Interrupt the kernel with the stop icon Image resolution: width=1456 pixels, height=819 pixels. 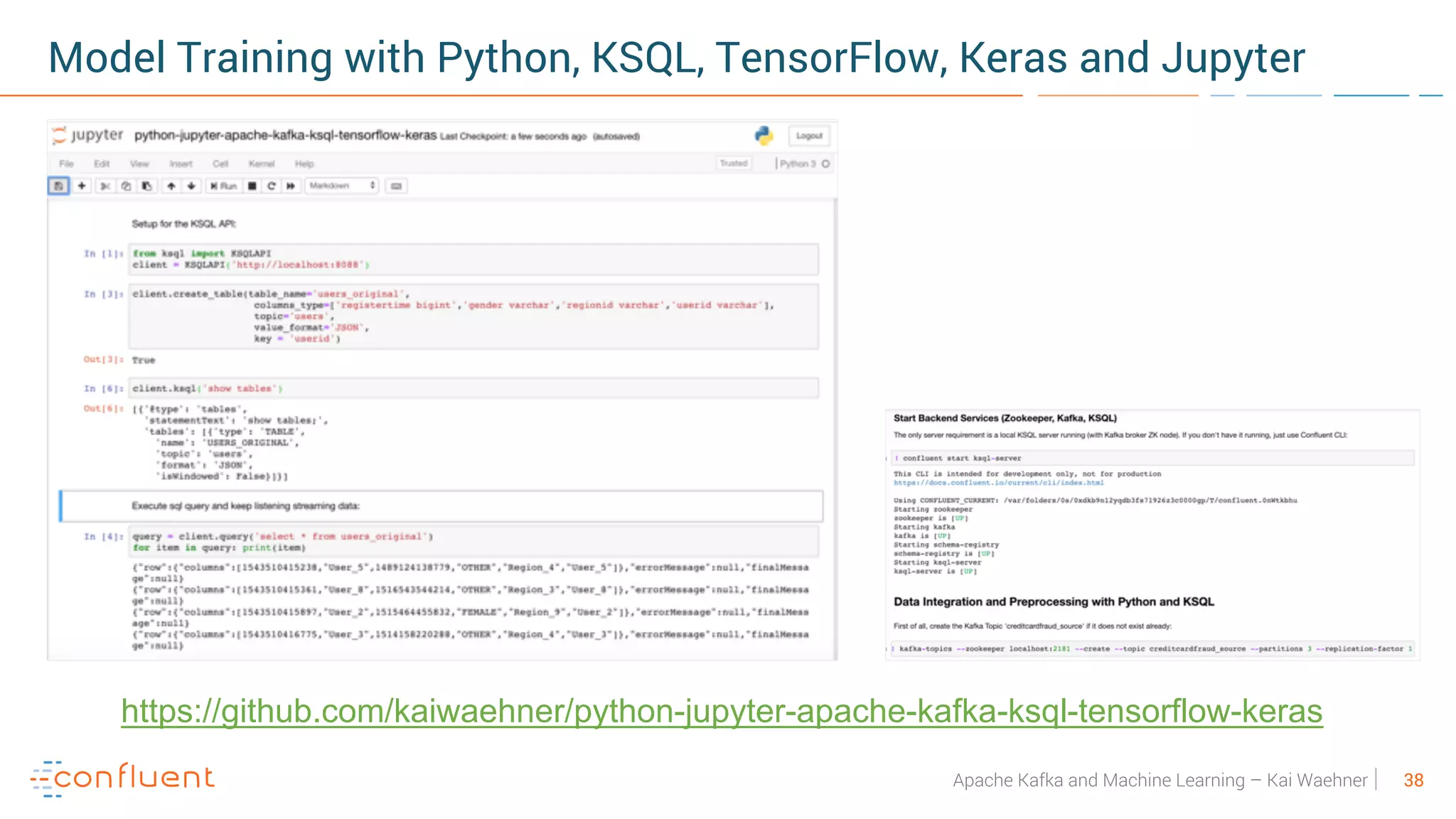pos(252,186)
